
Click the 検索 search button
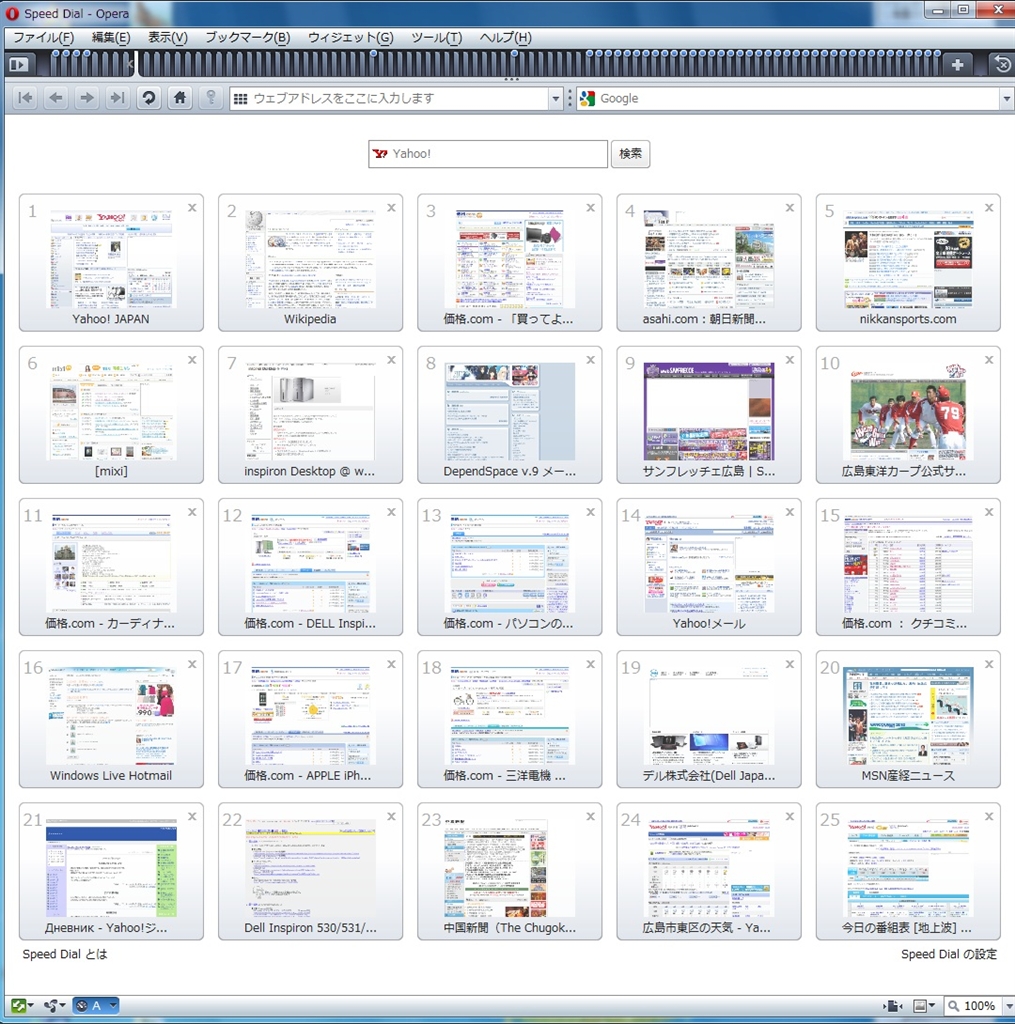pos(630,154)
